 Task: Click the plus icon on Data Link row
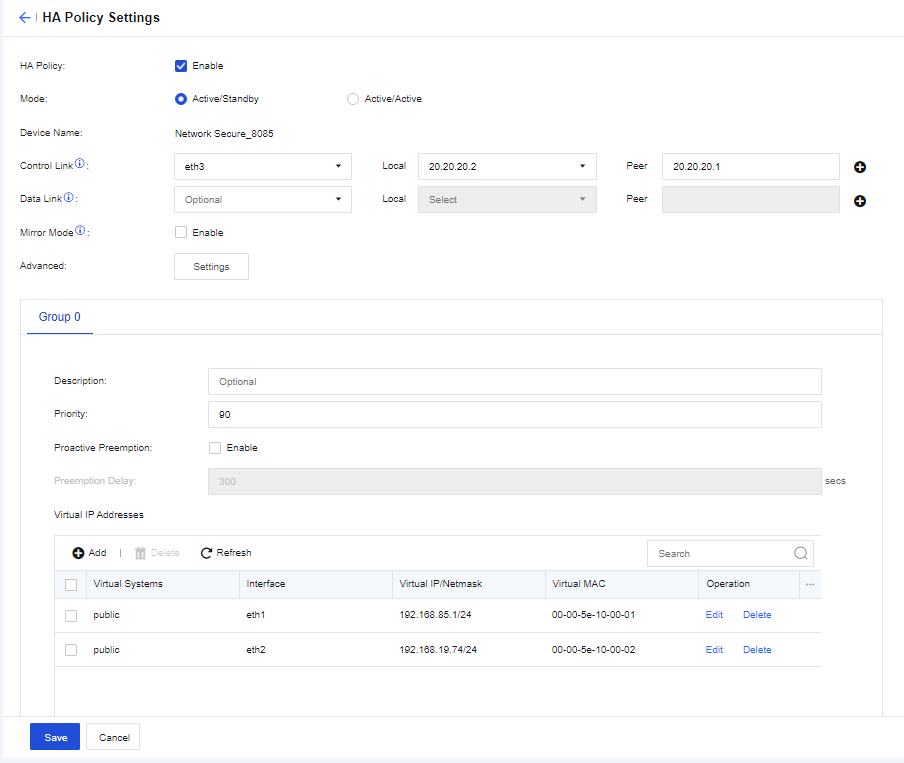859,201
